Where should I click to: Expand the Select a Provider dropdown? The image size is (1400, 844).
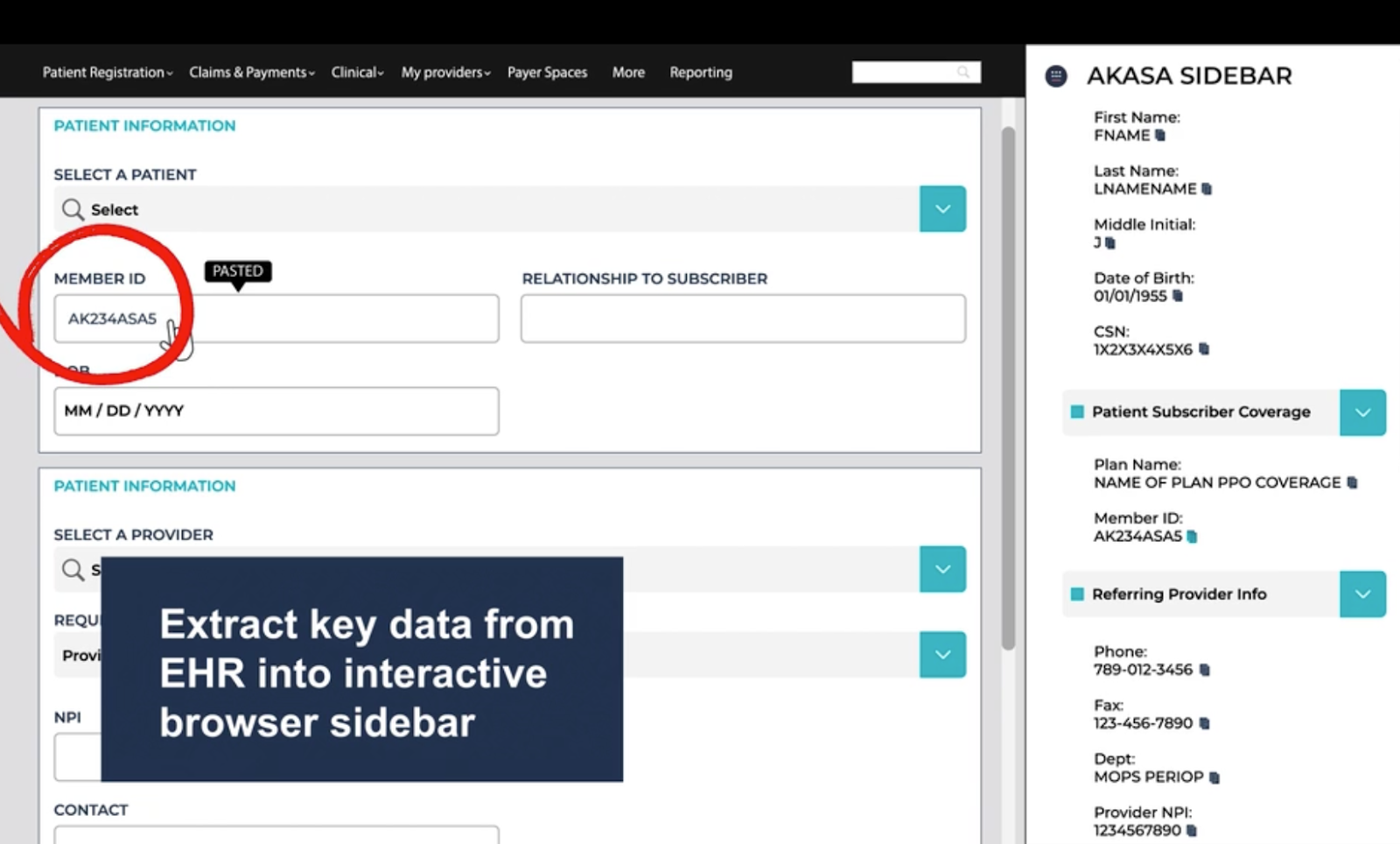tap(942, 569)
